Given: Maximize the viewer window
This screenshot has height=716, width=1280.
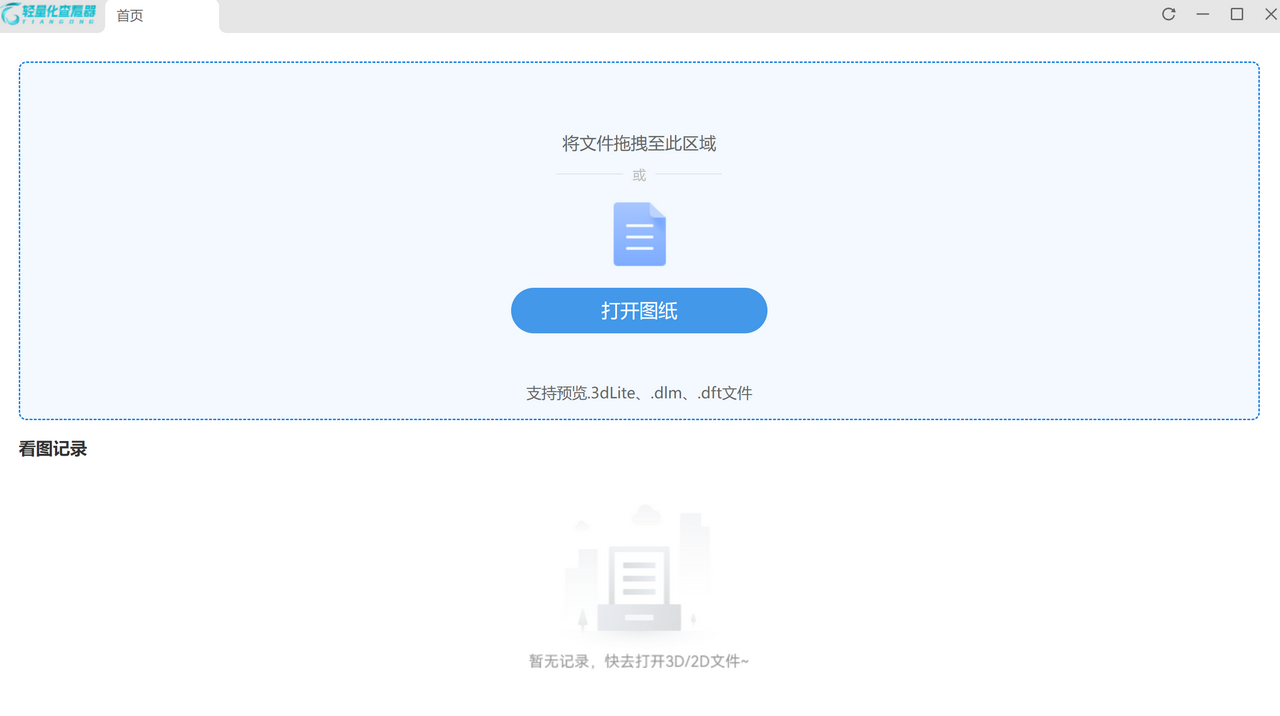Looking at the screenshot, I should (x=1237, y=15).
